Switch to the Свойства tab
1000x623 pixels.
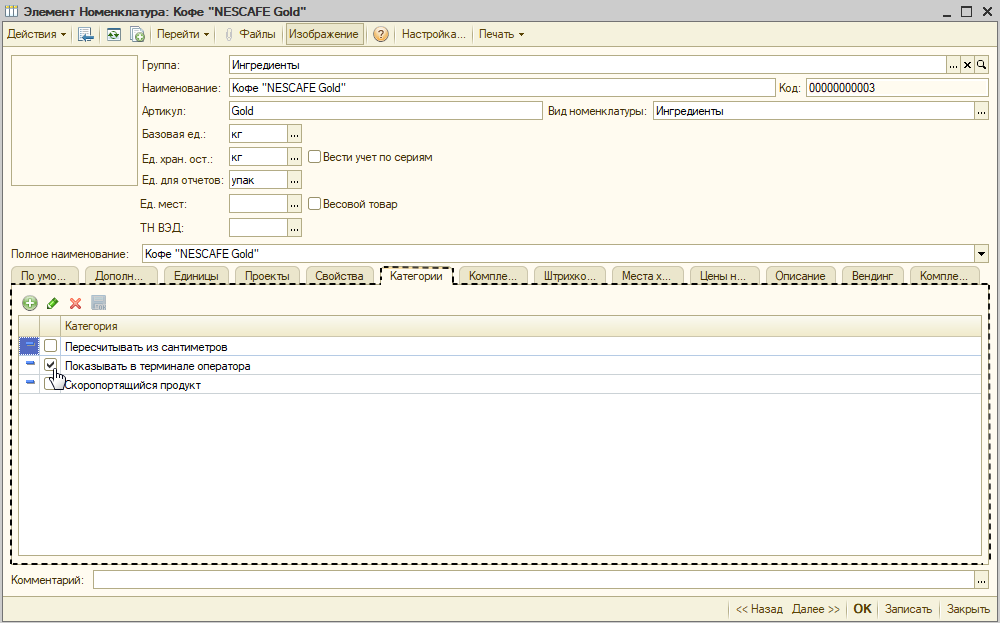point(339,276)
